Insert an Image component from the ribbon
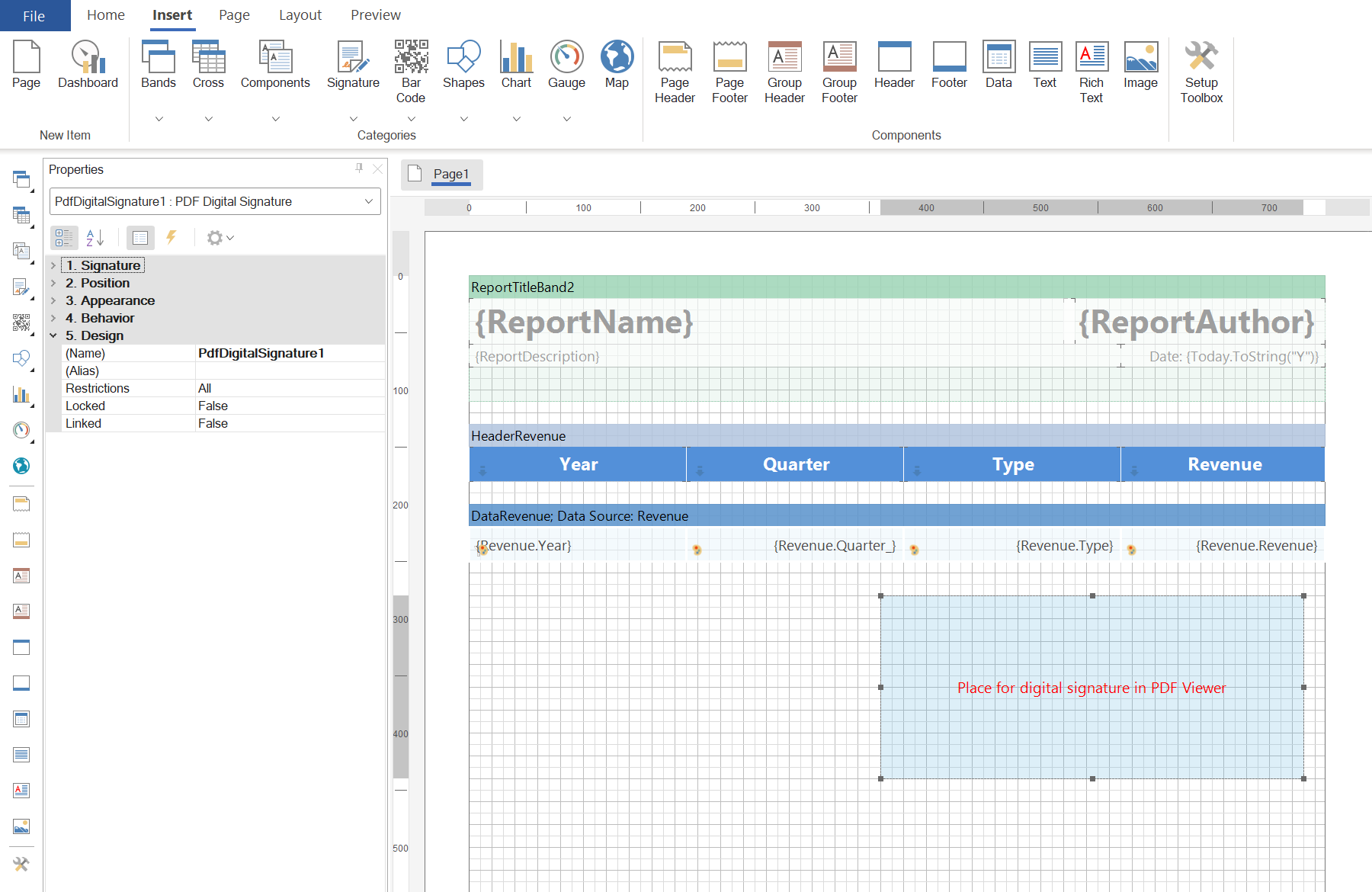The width and height of the screenshot is (1372, 892). 1140,64
